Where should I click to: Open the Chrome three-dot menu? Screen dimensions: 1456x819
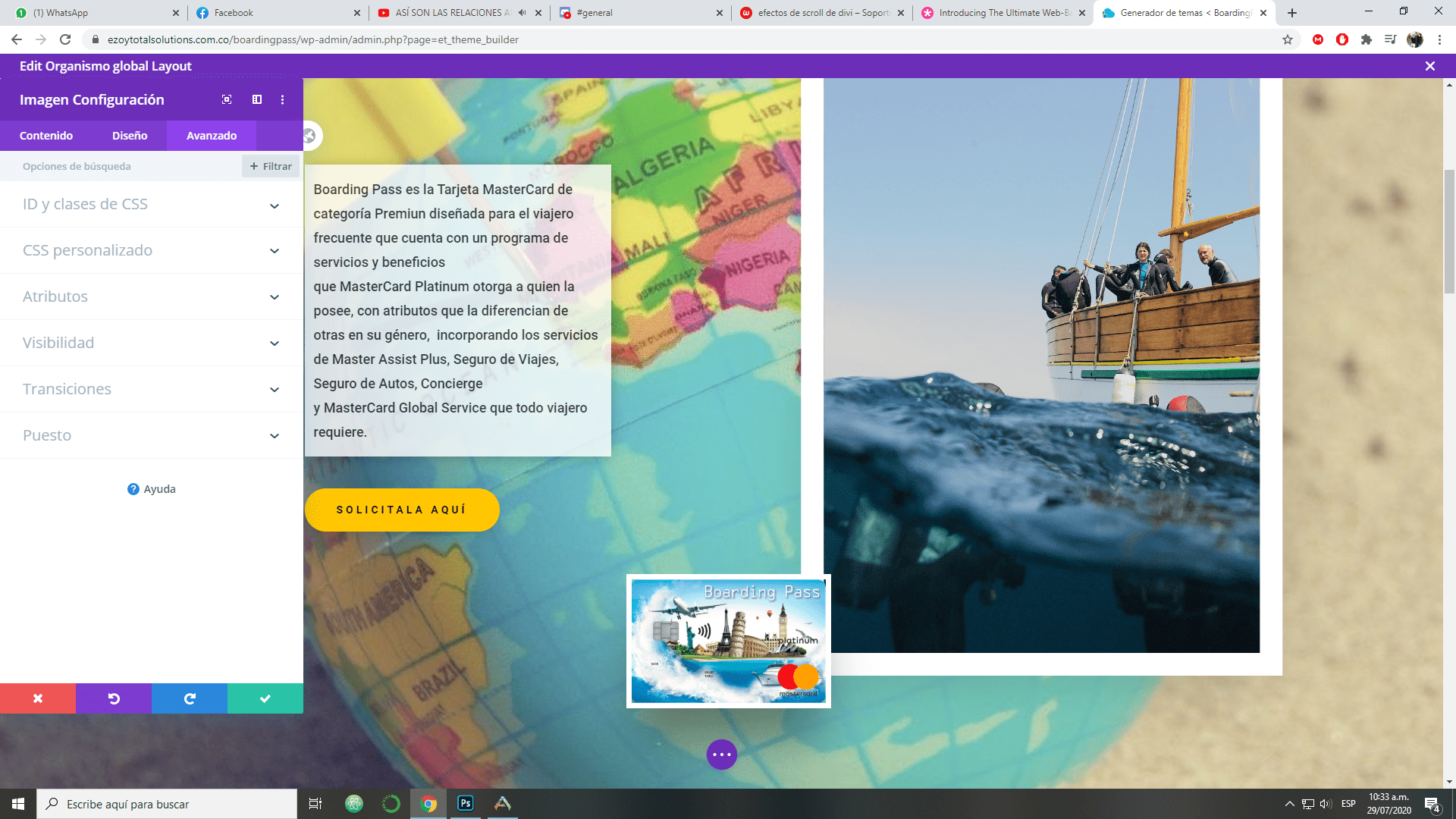1439,39
